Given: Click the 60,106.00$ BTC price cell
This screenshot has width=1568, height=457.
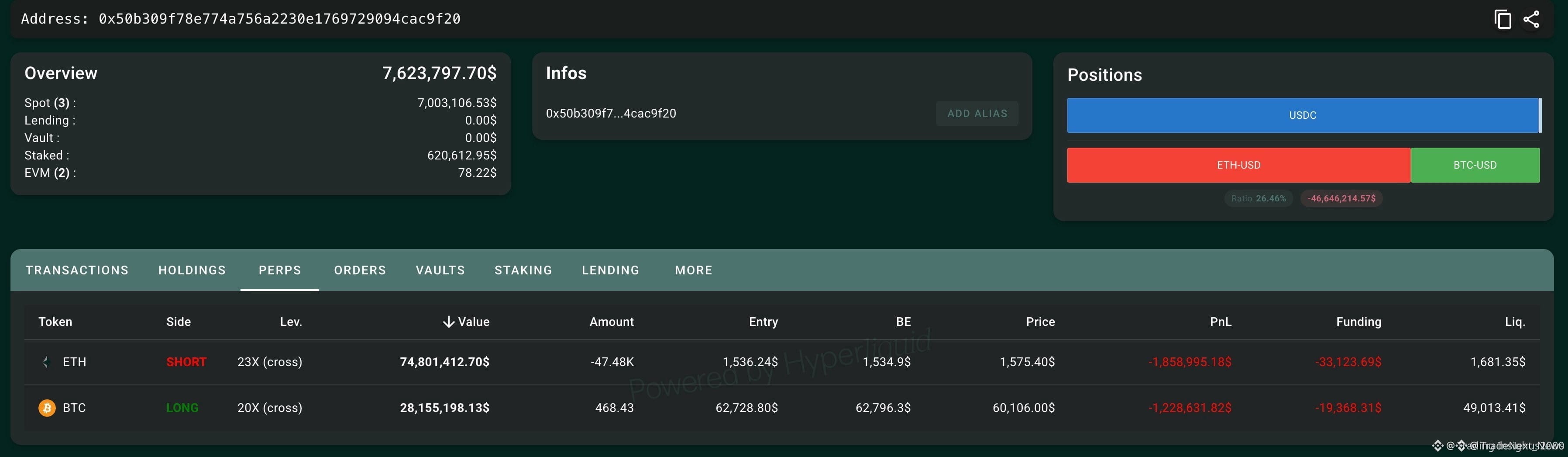Looking at the screenshot, I should click(x=1023, y=408).
